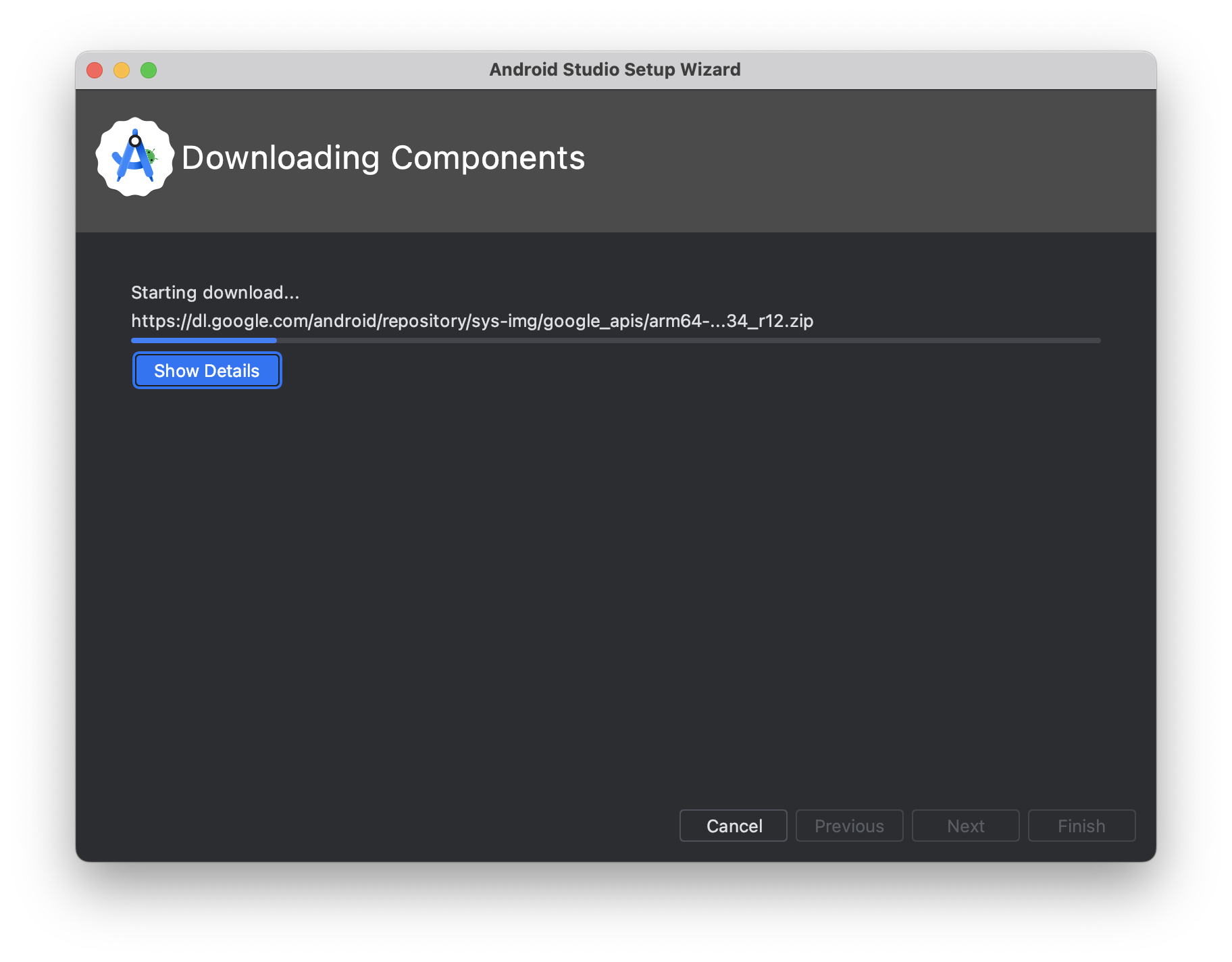Close the Setup Wizard window
Viewport: 1232px width, 962px height.
click(95, 70)
